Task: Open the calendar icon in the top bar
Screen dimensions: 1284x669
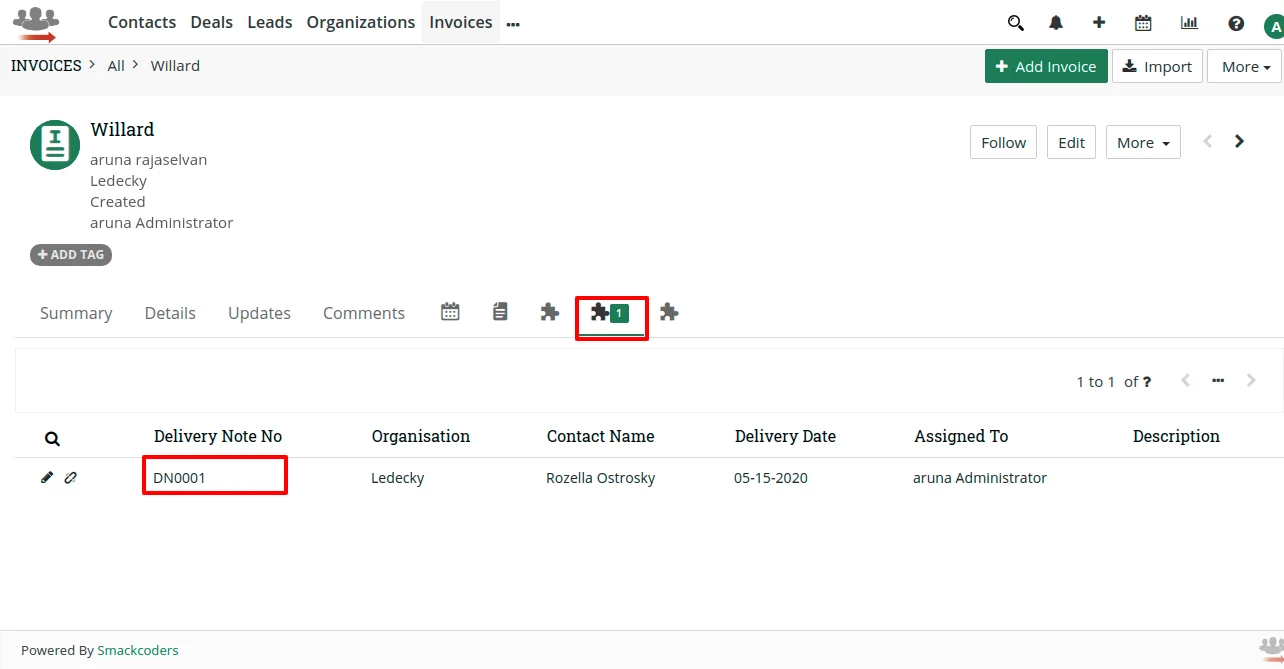Action: coord(1143,22)
